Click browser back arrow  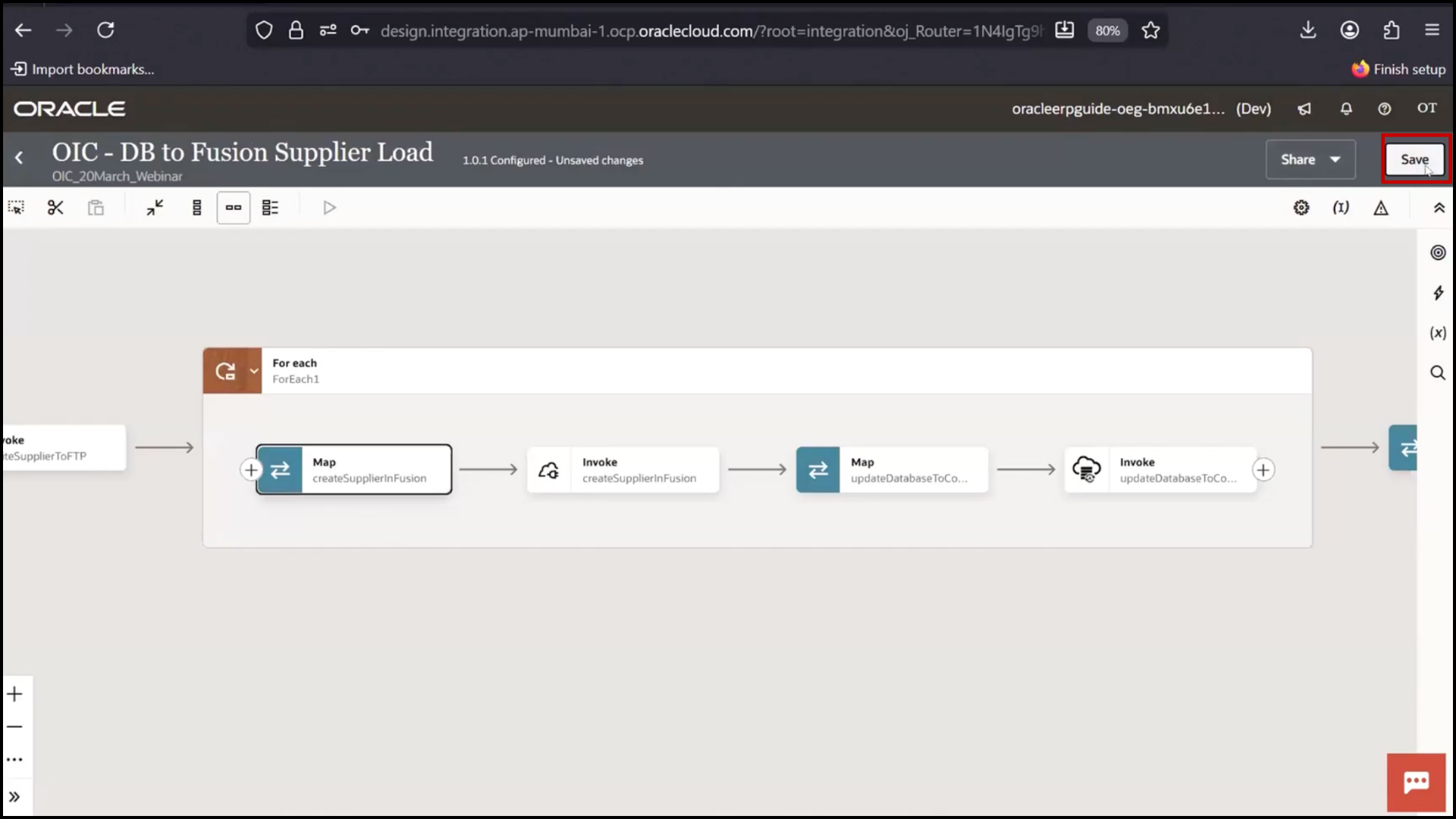point(24,30)
